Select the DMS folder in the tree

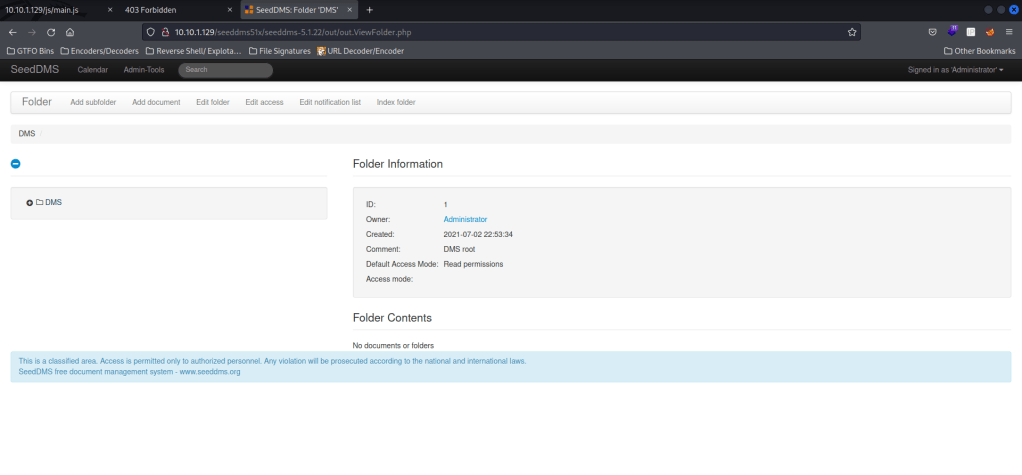click(53, 203)
